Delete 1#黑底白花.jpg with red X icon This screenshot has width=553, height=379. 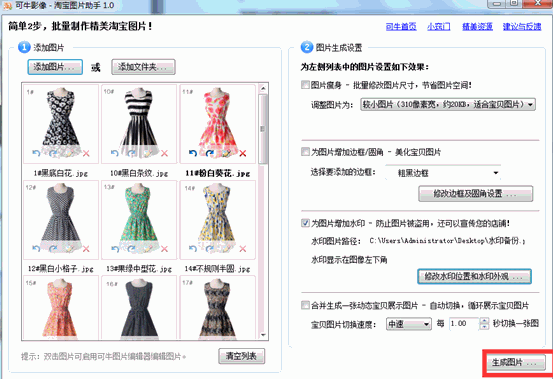[86, 153]
